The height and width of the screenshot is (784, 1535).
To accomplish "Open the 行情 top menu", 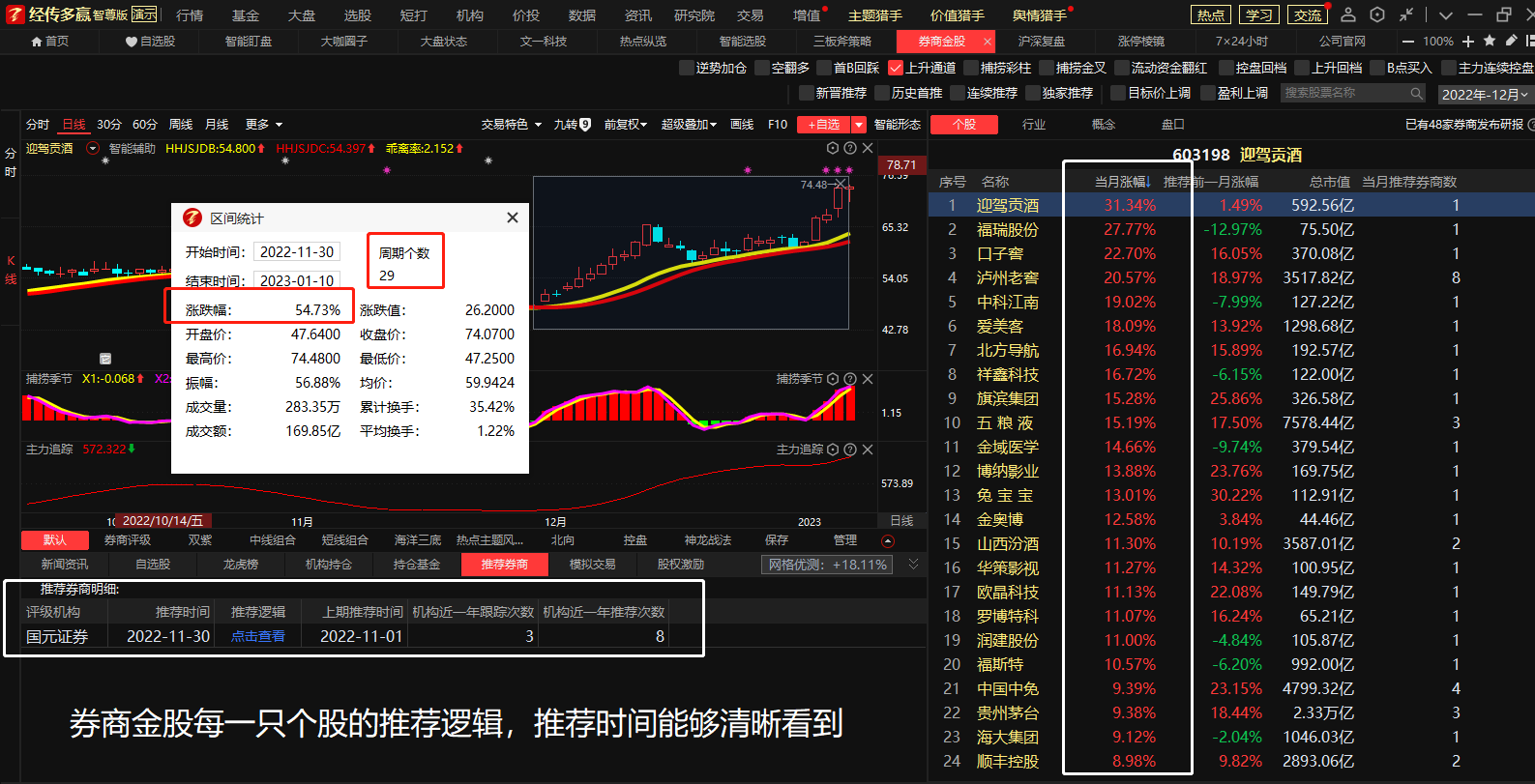I will (190, 15).
